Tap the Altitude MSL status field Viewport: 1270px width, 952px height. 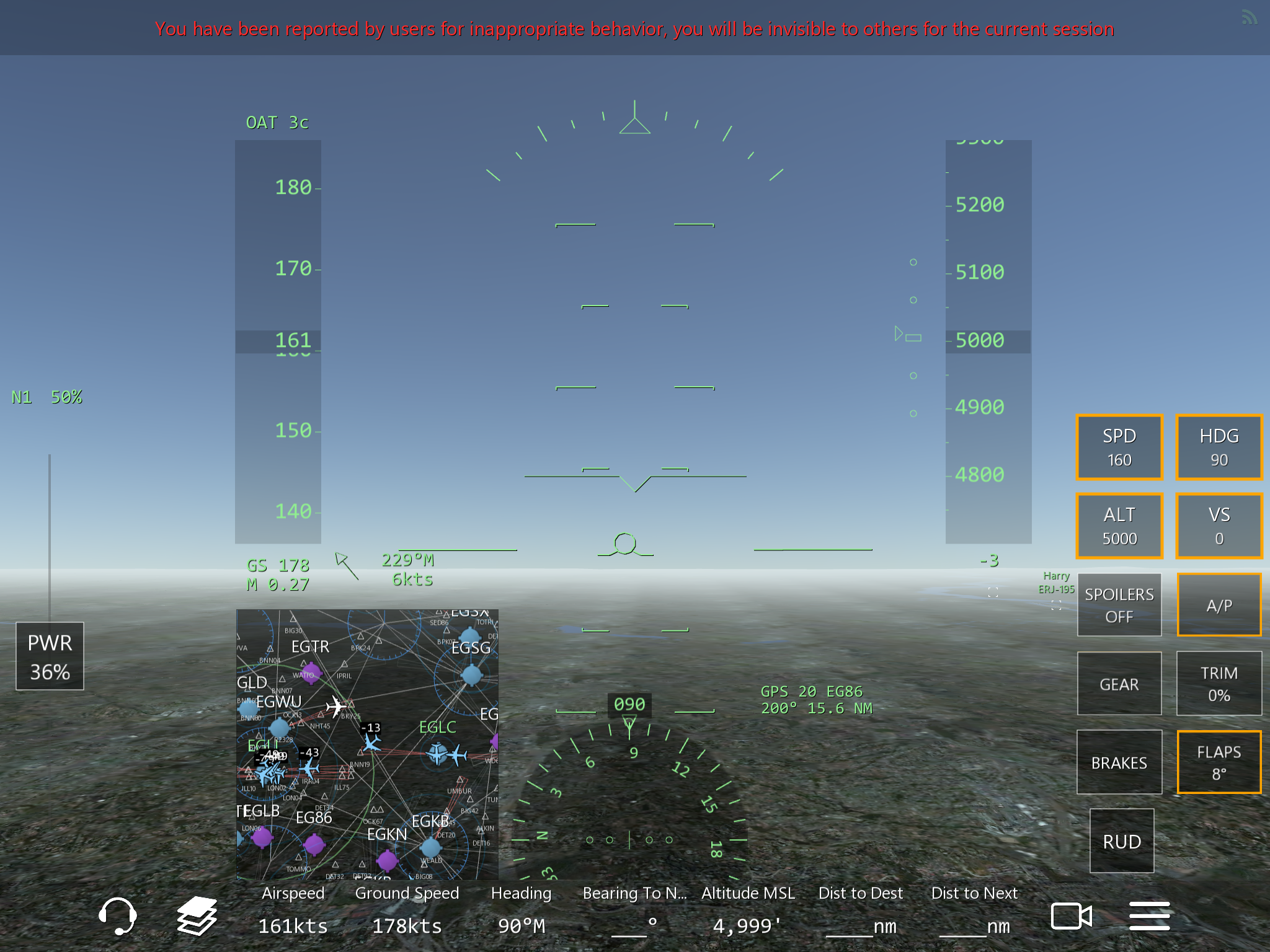click(x=747, y=910)
